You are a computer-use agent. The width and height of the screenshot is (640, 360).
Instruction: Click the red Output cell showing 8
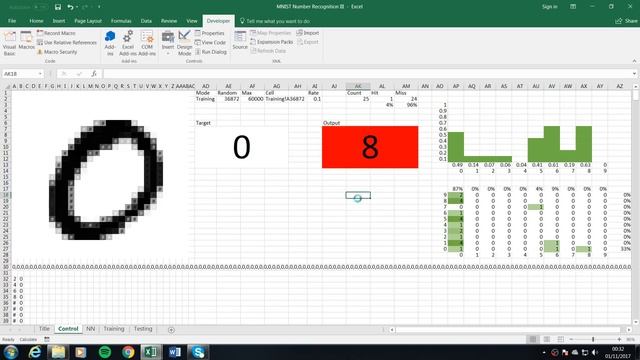click(x=370, y=147)
